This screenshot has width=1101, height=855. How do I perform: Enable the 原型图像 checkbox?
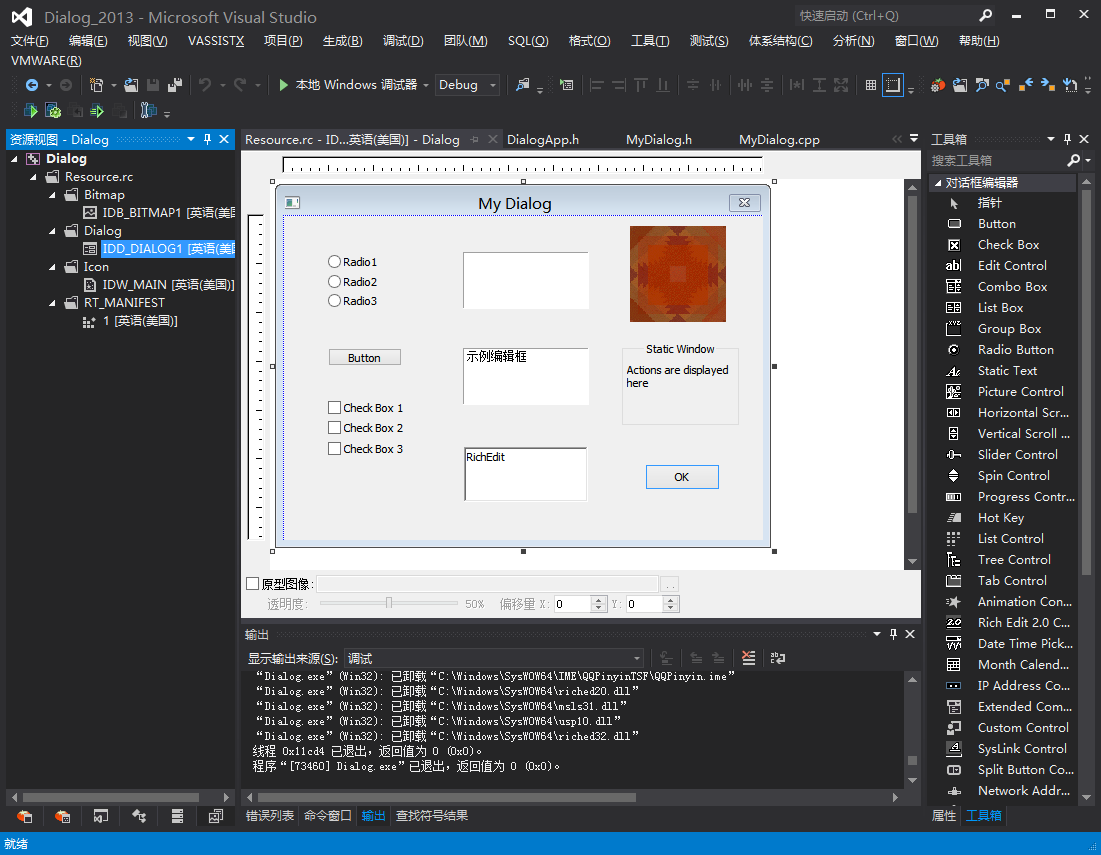point(253,584)
